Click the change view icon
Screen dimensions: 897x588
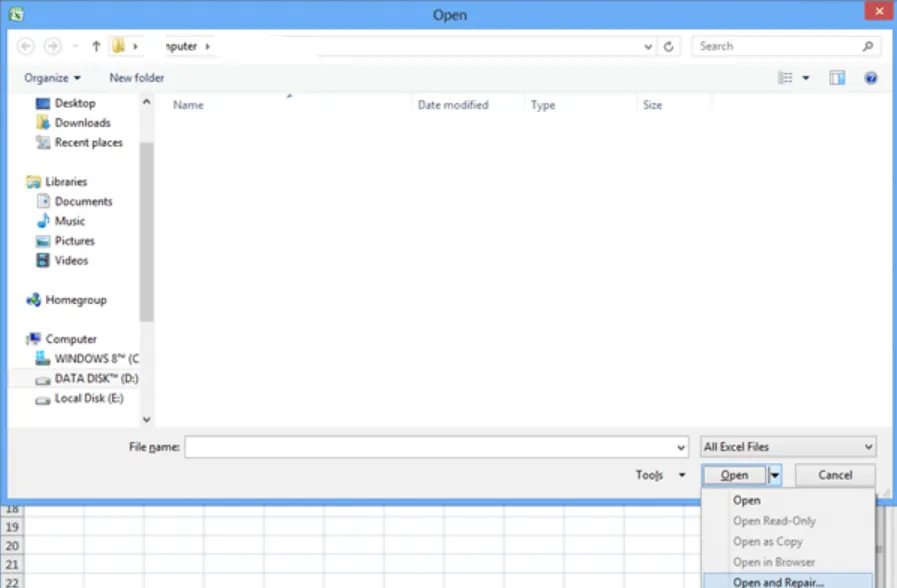(x=786, y=78)
